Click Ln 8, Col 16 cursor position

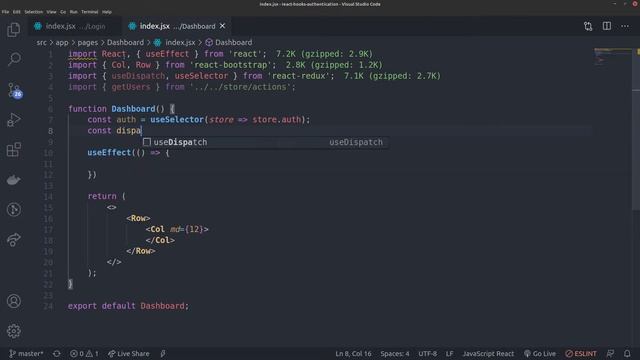(x=353, y=353)
